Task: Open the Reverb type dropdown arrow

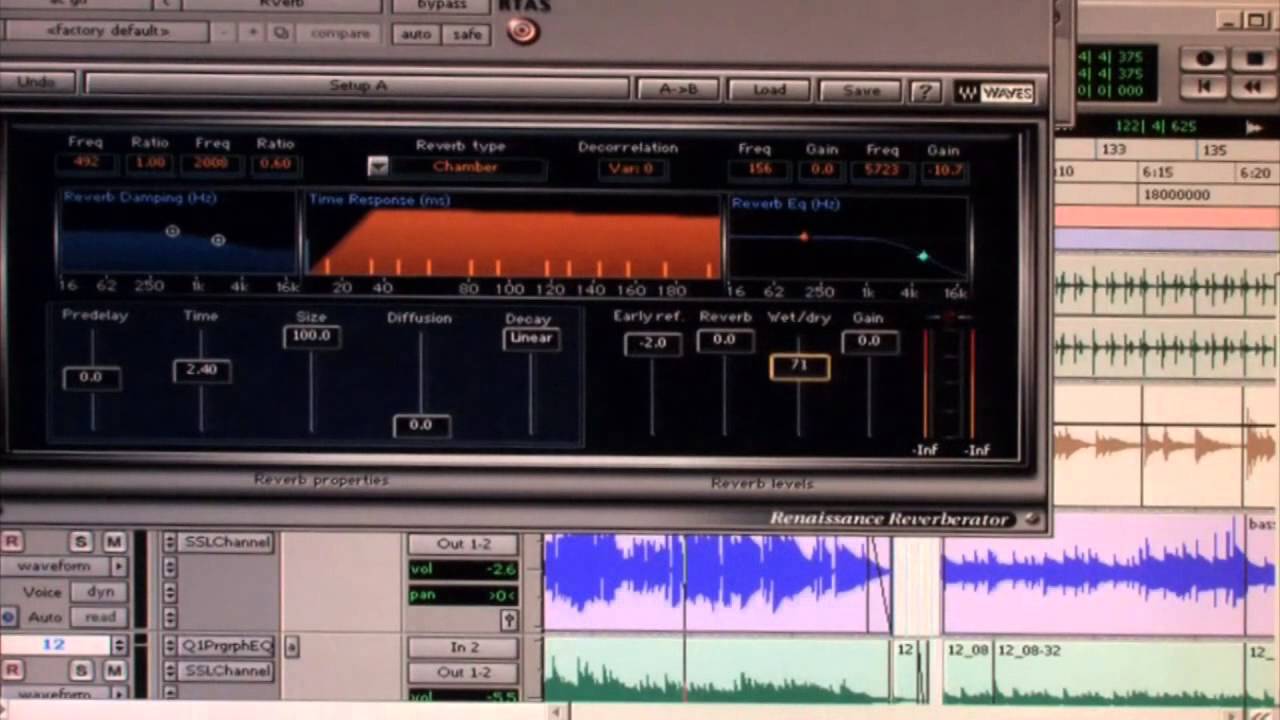Action: click(x=378, y=166)
